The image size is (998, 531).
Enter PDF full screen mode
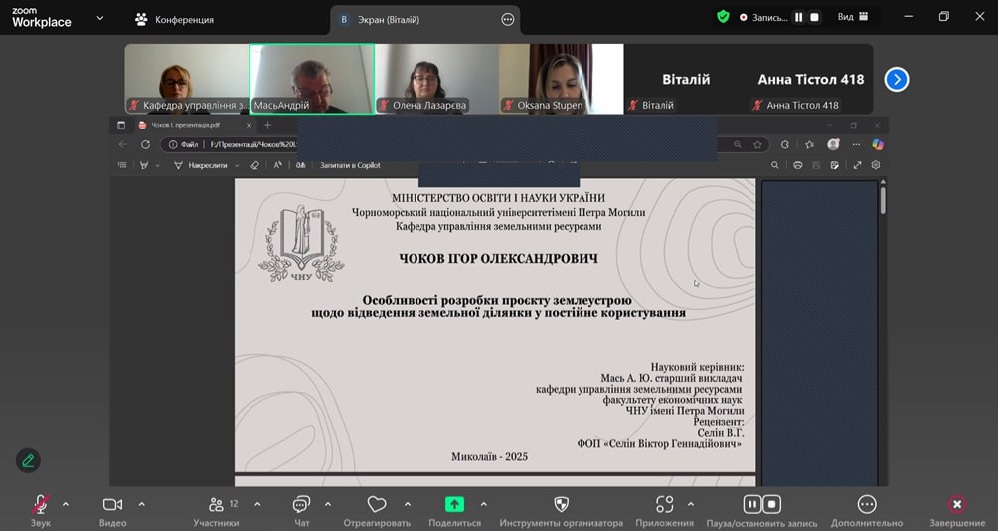(857, 165)
